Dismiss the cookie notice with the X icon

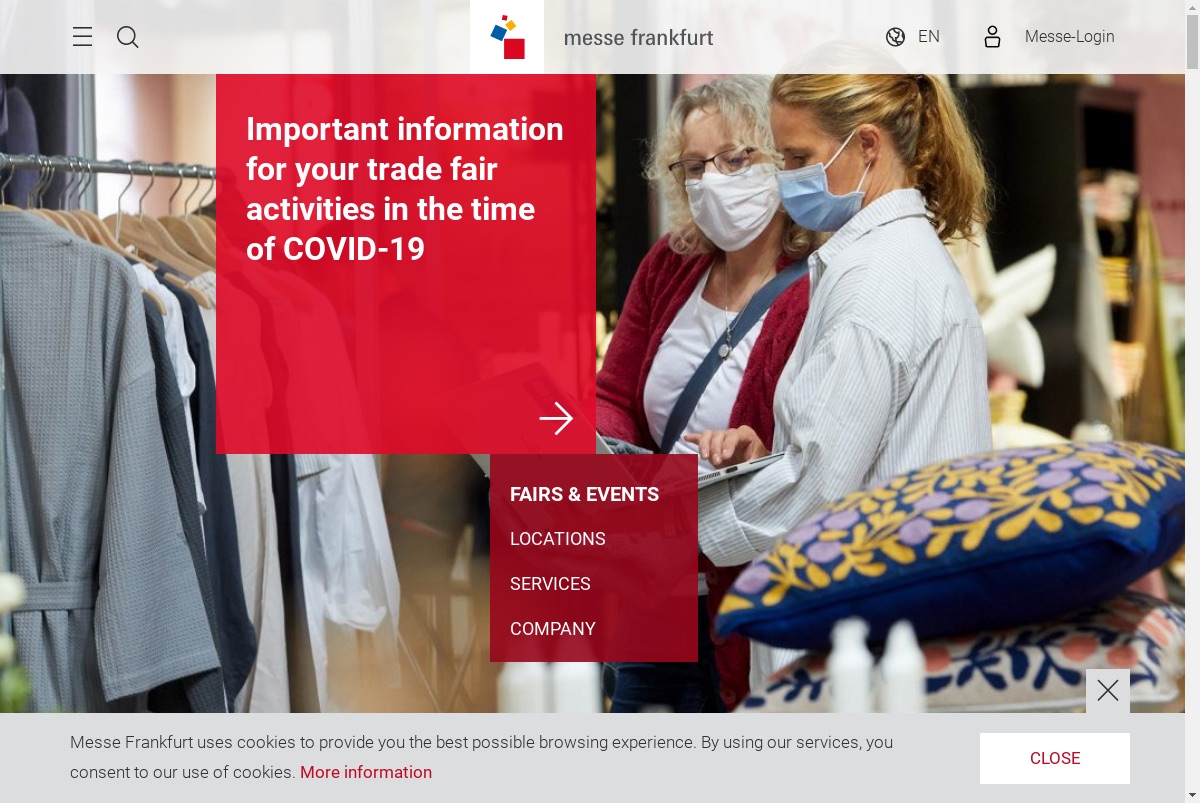tap(1108, 691)
